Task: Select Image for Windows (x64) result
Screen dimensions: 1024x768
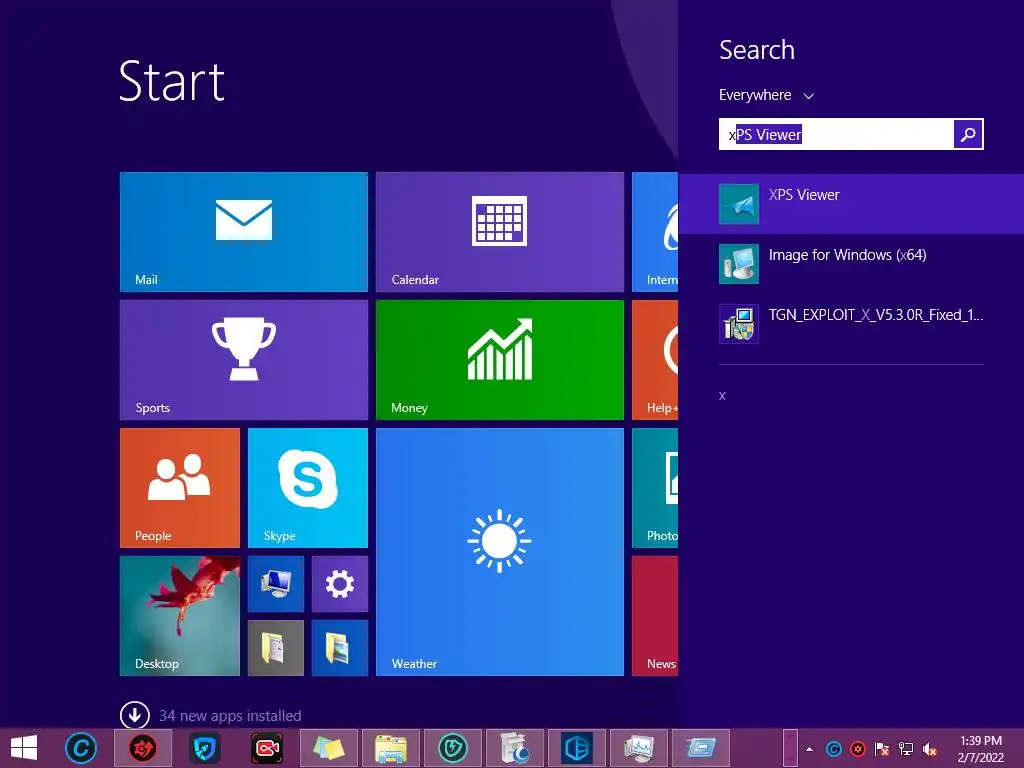Action: (851, 264)
